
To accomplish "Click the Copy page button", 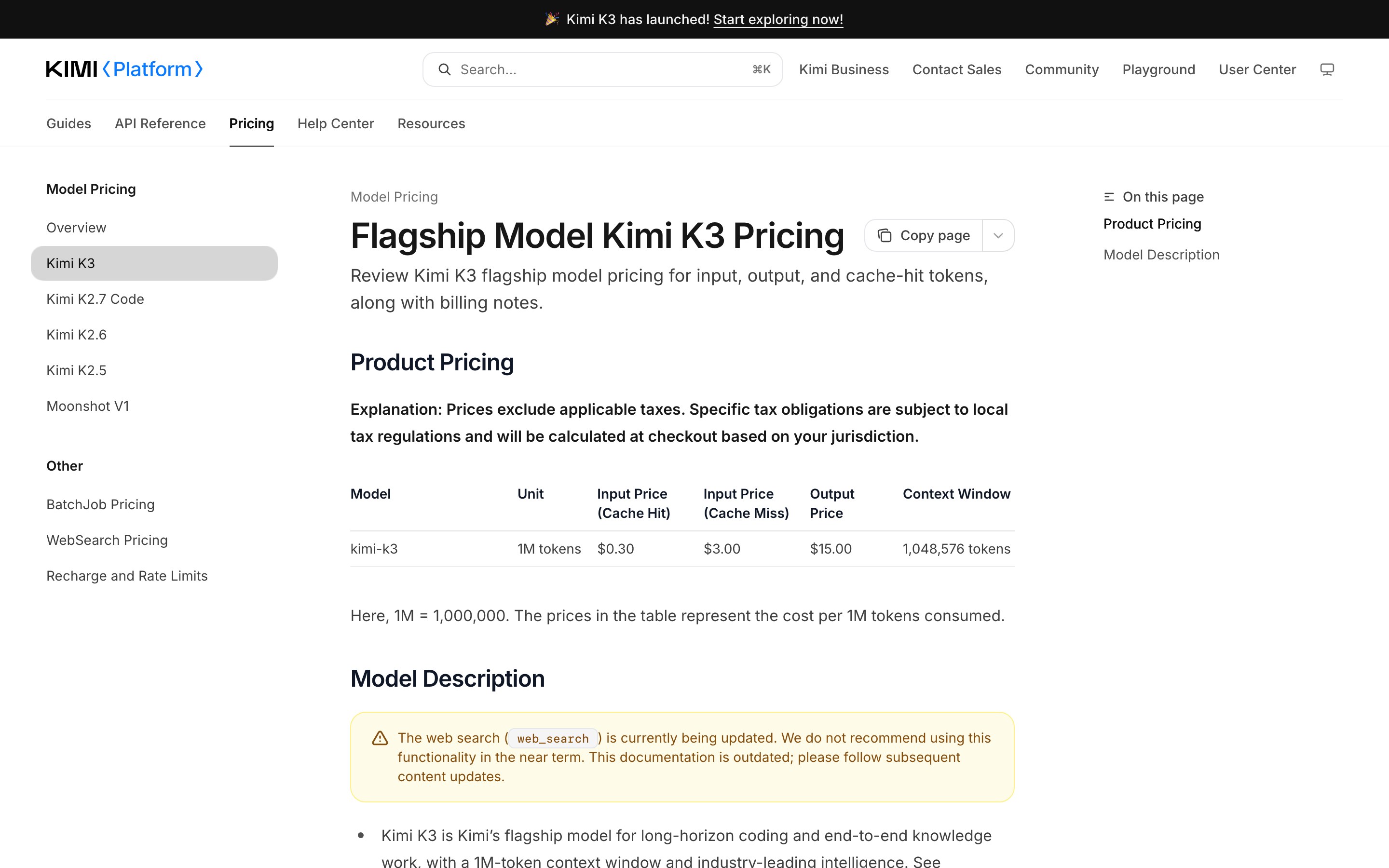I will pos(924,235).
